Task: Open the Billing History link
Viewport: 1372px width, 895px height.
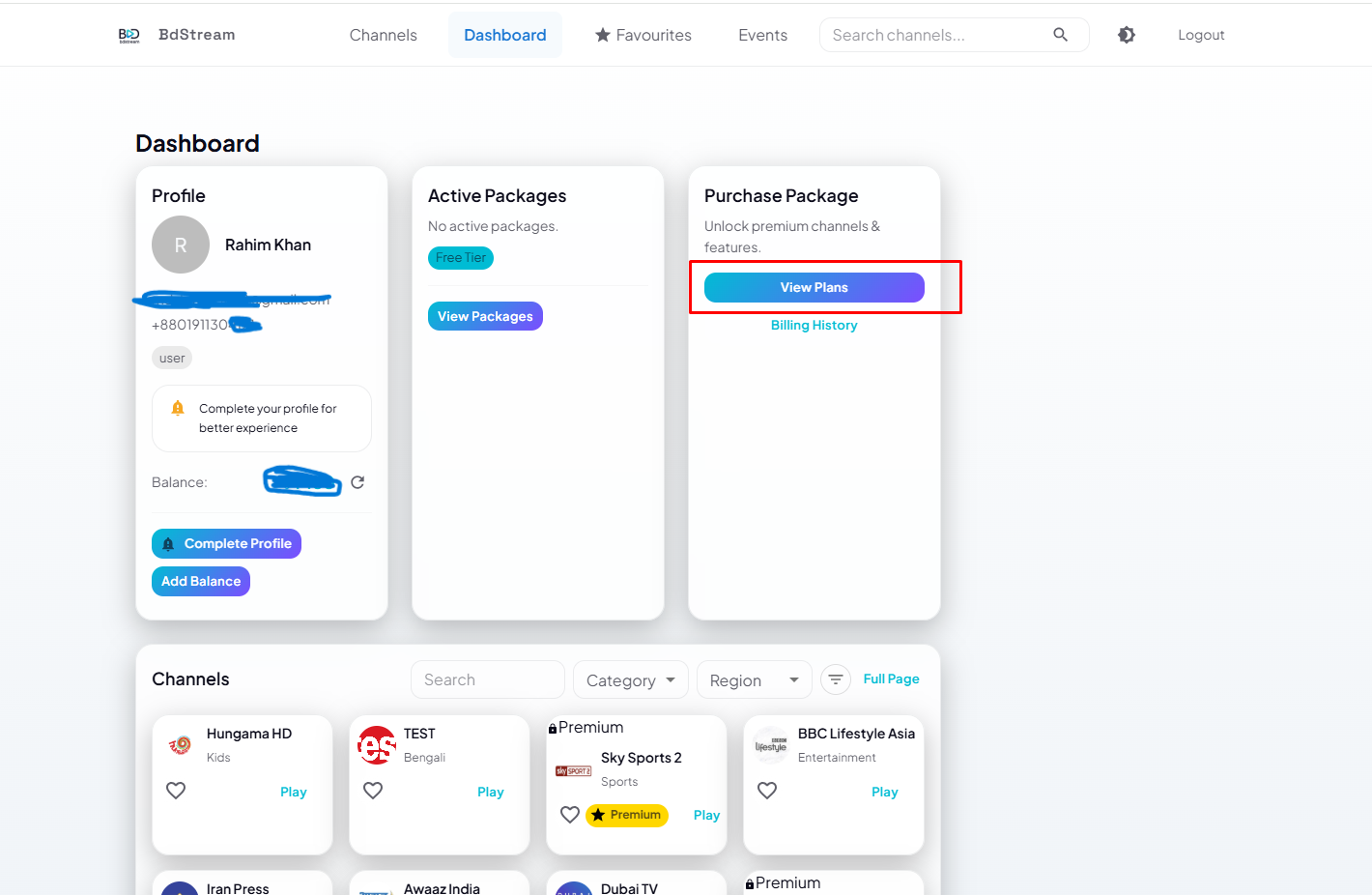Action: point(814,326)
